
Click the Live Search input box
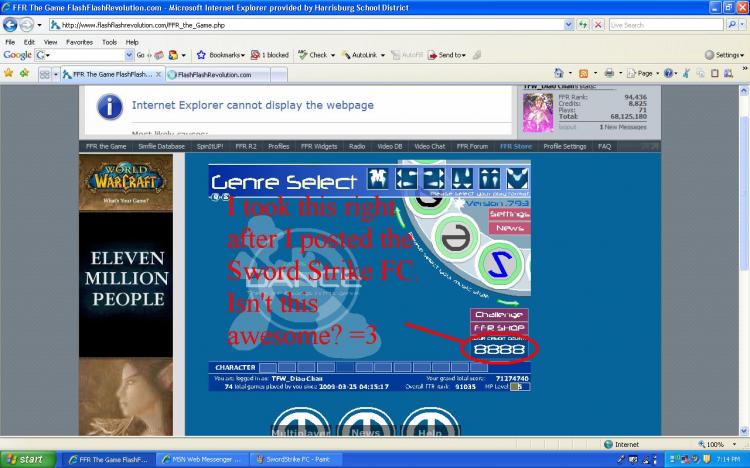(x=666, y=25)
